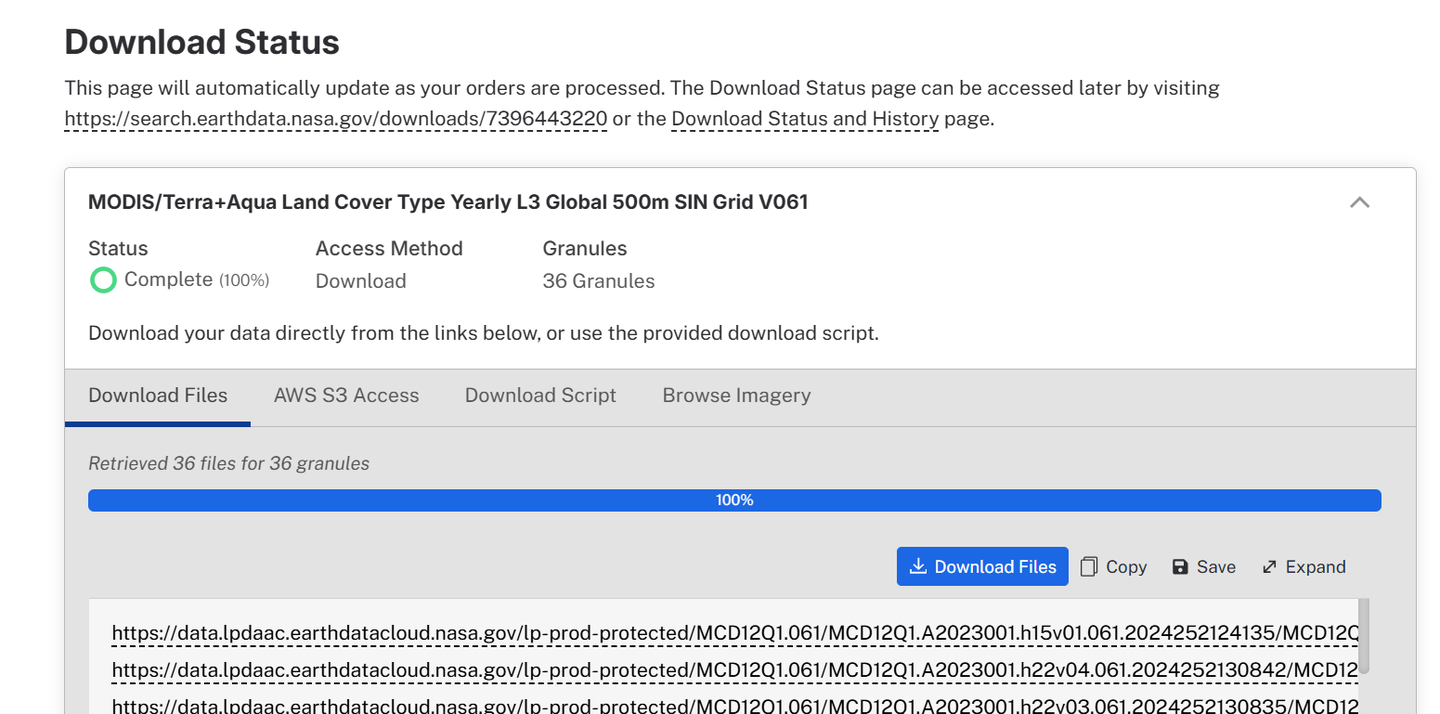1440x714 pixels.
Task: Click the Save text label
Action: [1216, 567]
